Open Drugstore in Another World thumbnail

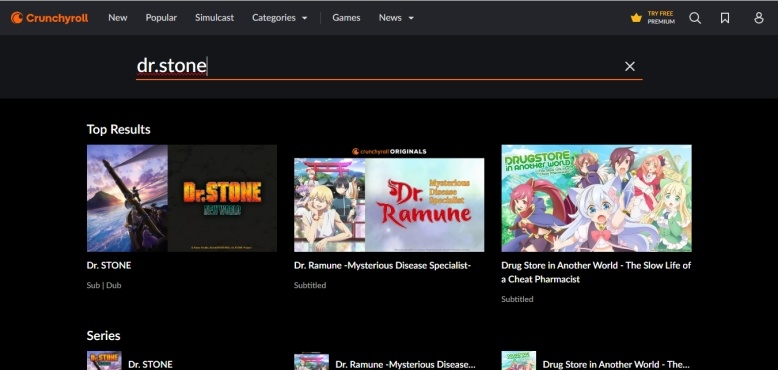click(596, 198)
